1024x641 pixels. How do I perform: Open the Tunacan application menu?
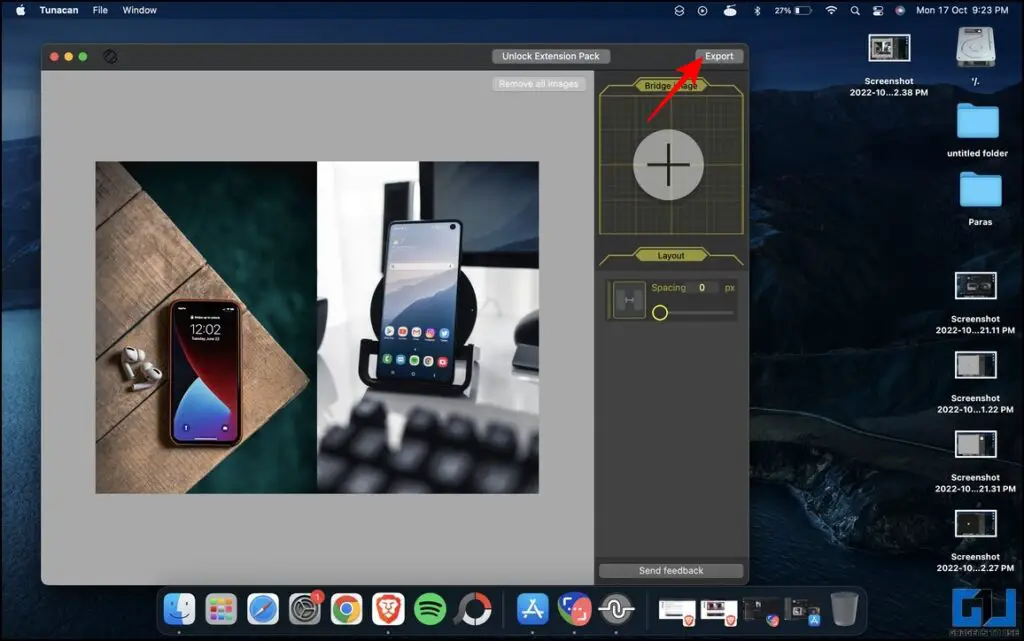click(58, 10)
